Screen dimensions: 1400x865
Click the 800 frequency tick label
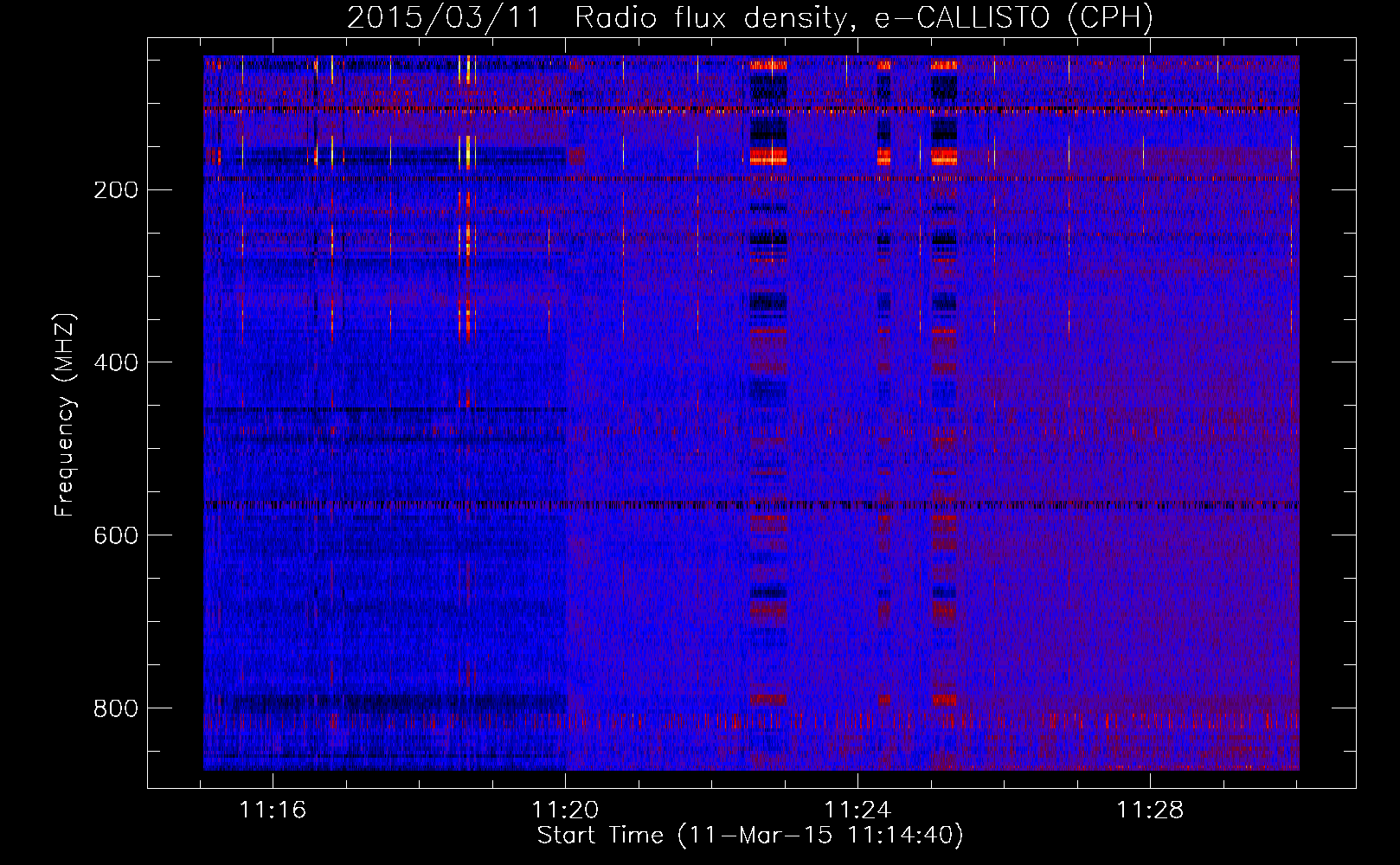[x=116, y=709]
